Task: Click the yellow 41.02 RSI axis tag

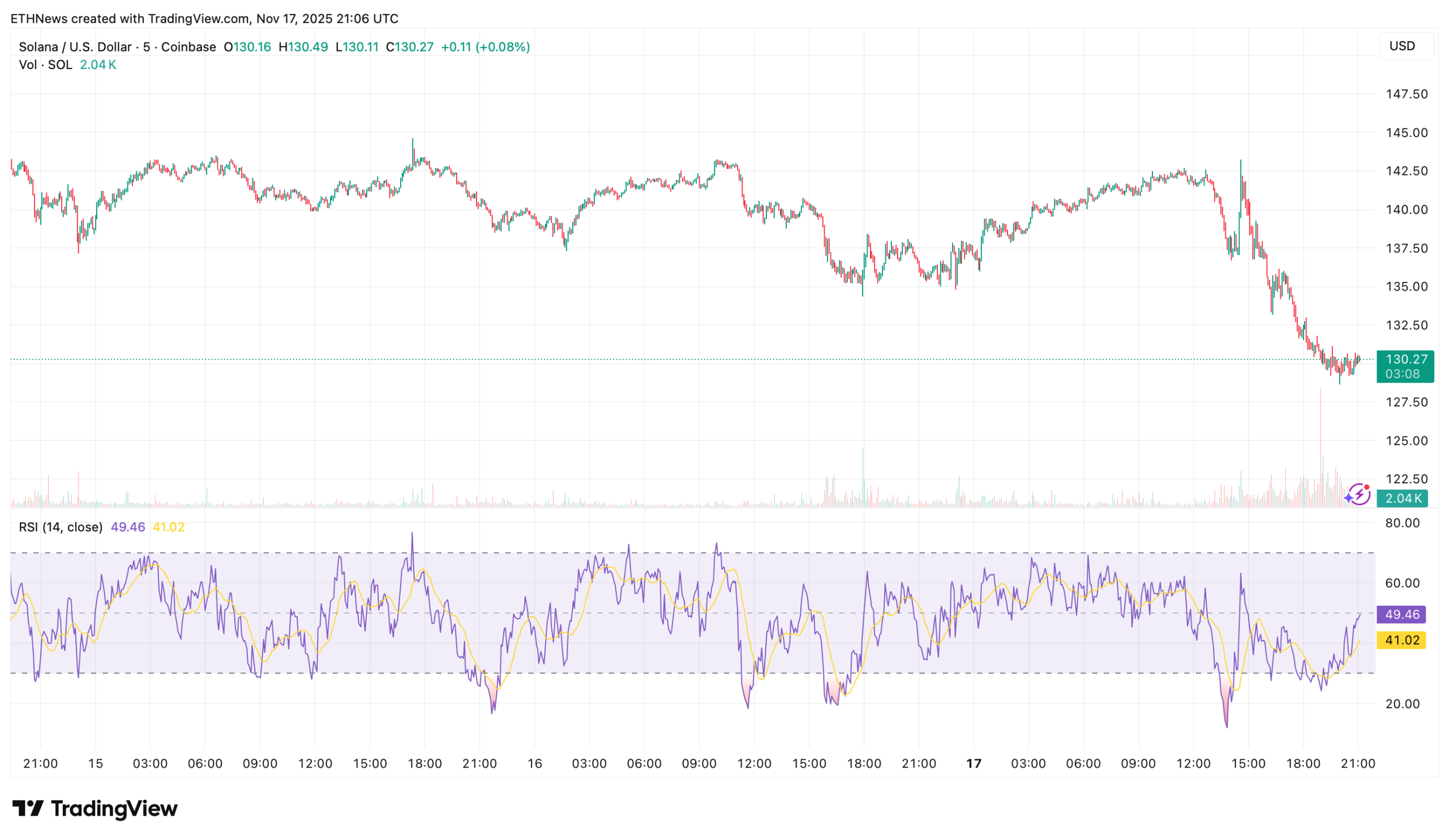Action: [x=1402, y=640]
